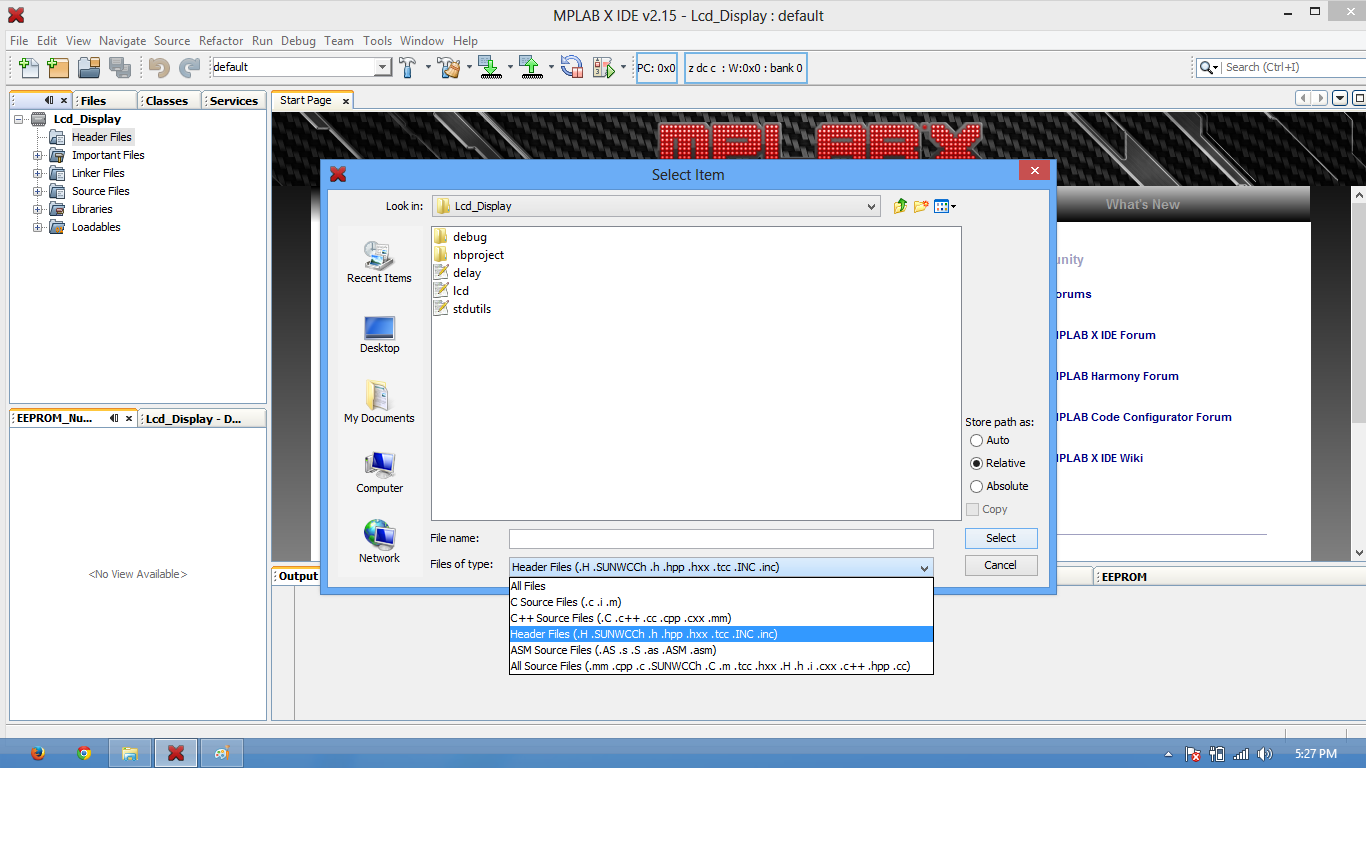
Task: Open MPLAB Code Configurator Forum link
Action: [1143, 417]
